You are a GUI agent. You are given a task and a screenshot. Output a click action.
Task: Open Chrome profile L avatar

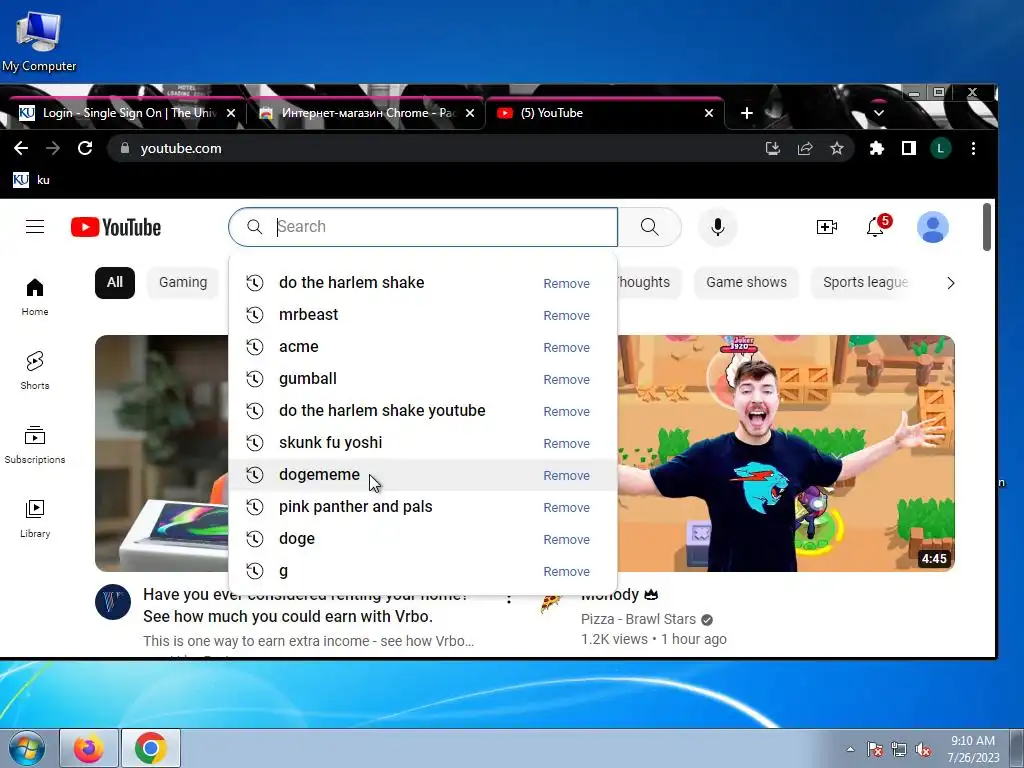[x=940, y=148]
